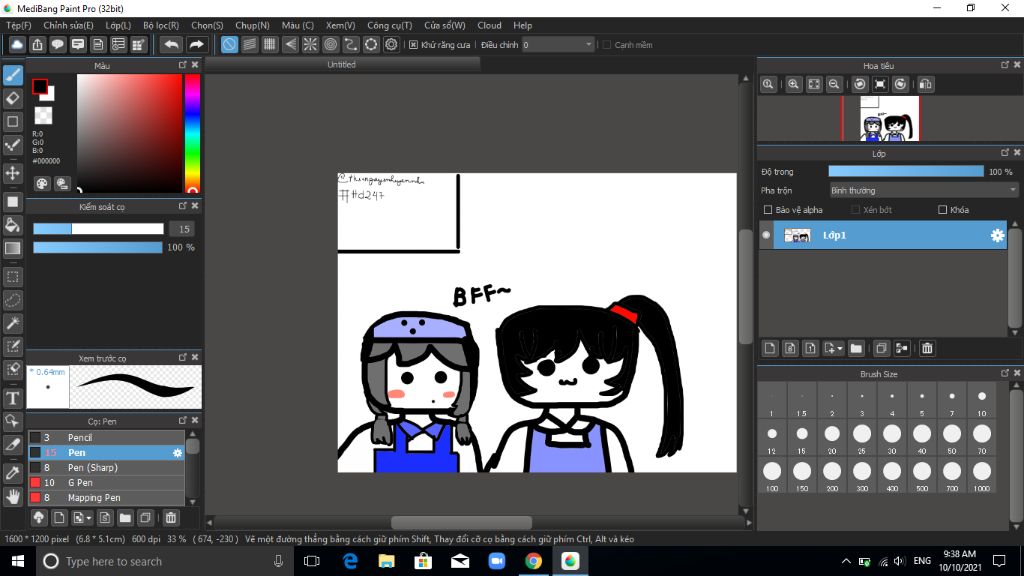Enable the 'Khóa' lock checkbox
This screenshot has width=1024, height=576.
tap(942, 210)
